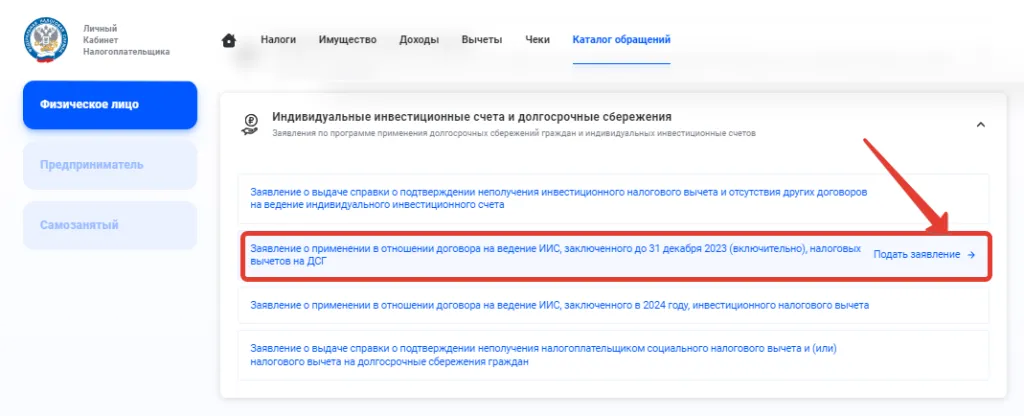
Task: Select the Физическое лицо profile
Action: pyautogui.click(x=110, y=105)
